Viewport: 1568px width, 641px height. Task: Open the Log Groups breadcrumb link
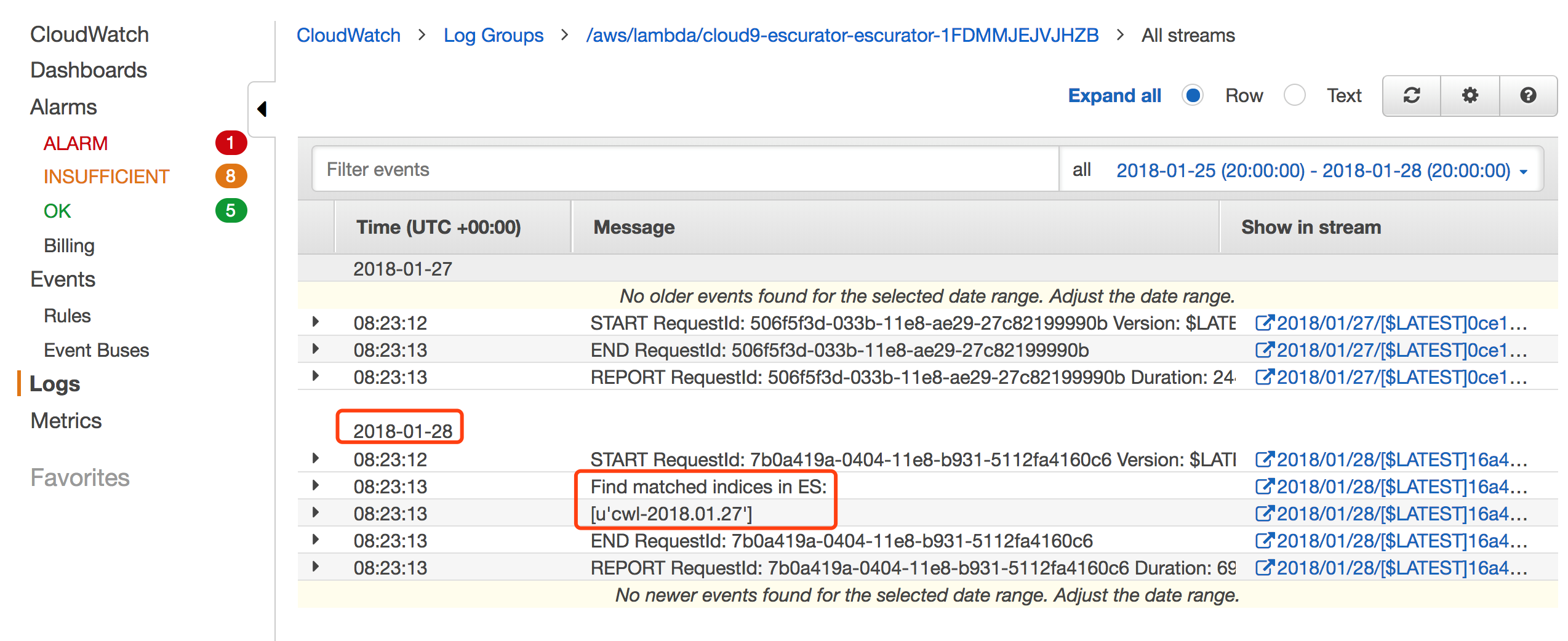tap(494, 35)
